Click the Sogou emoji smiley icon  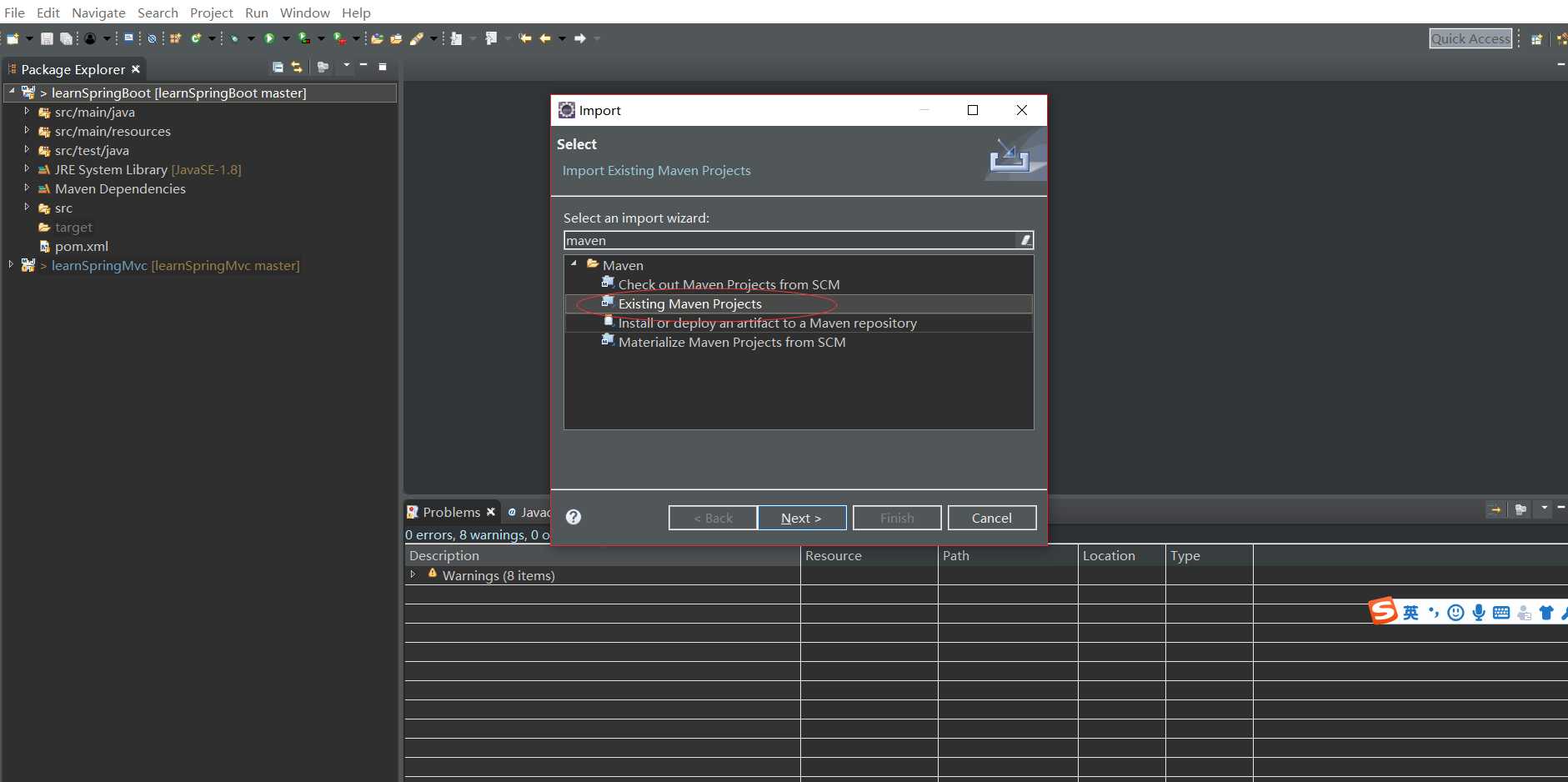point(1456,613)
